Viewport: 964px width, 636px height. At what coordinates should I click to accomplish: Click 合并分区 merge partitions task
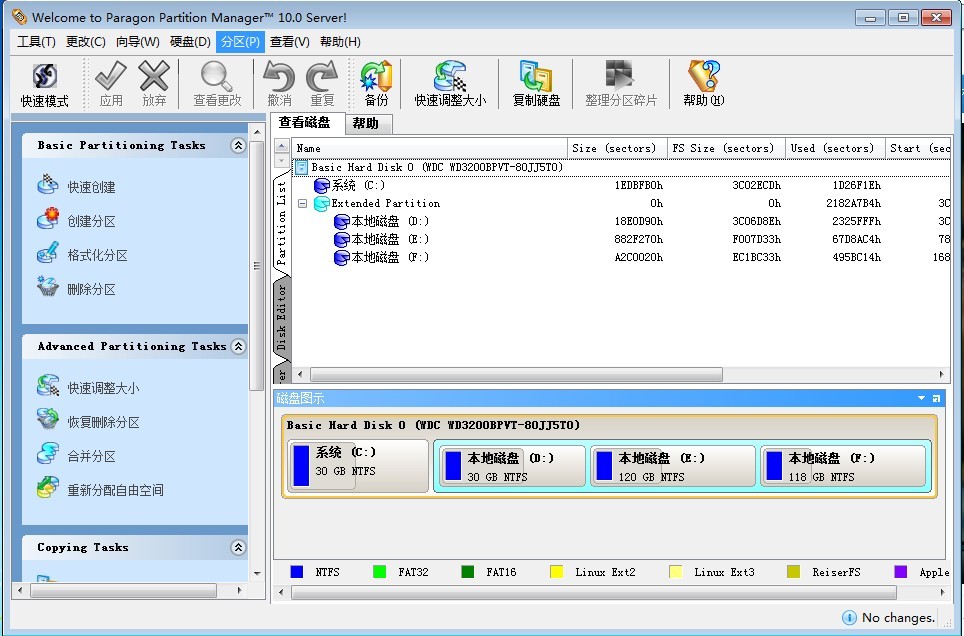click(x=91, y=456)
